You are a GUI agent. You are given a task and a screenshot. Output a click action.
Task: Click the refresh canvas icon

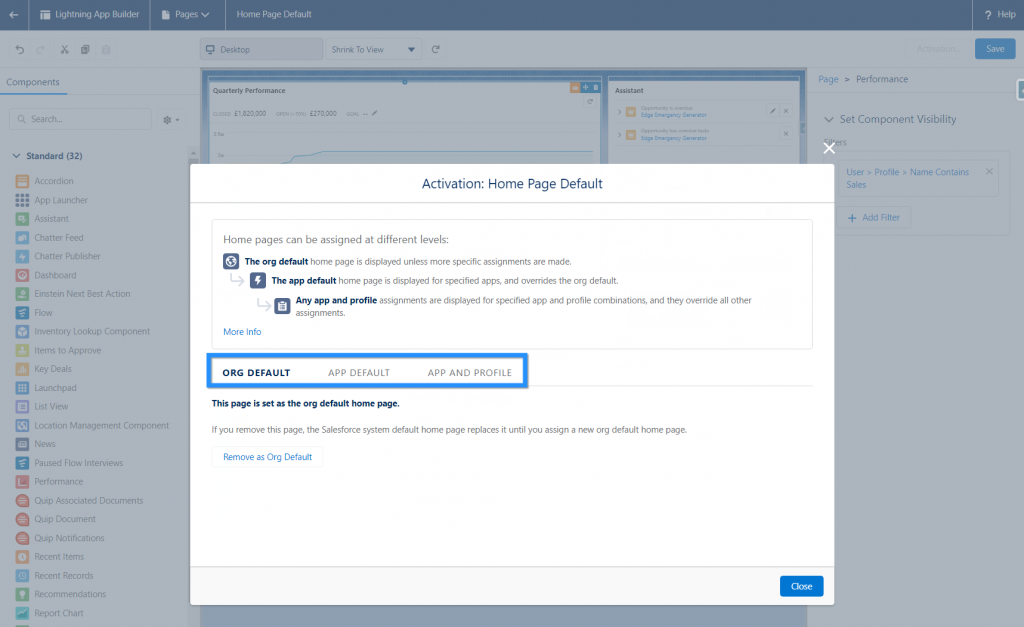(436, 49)
